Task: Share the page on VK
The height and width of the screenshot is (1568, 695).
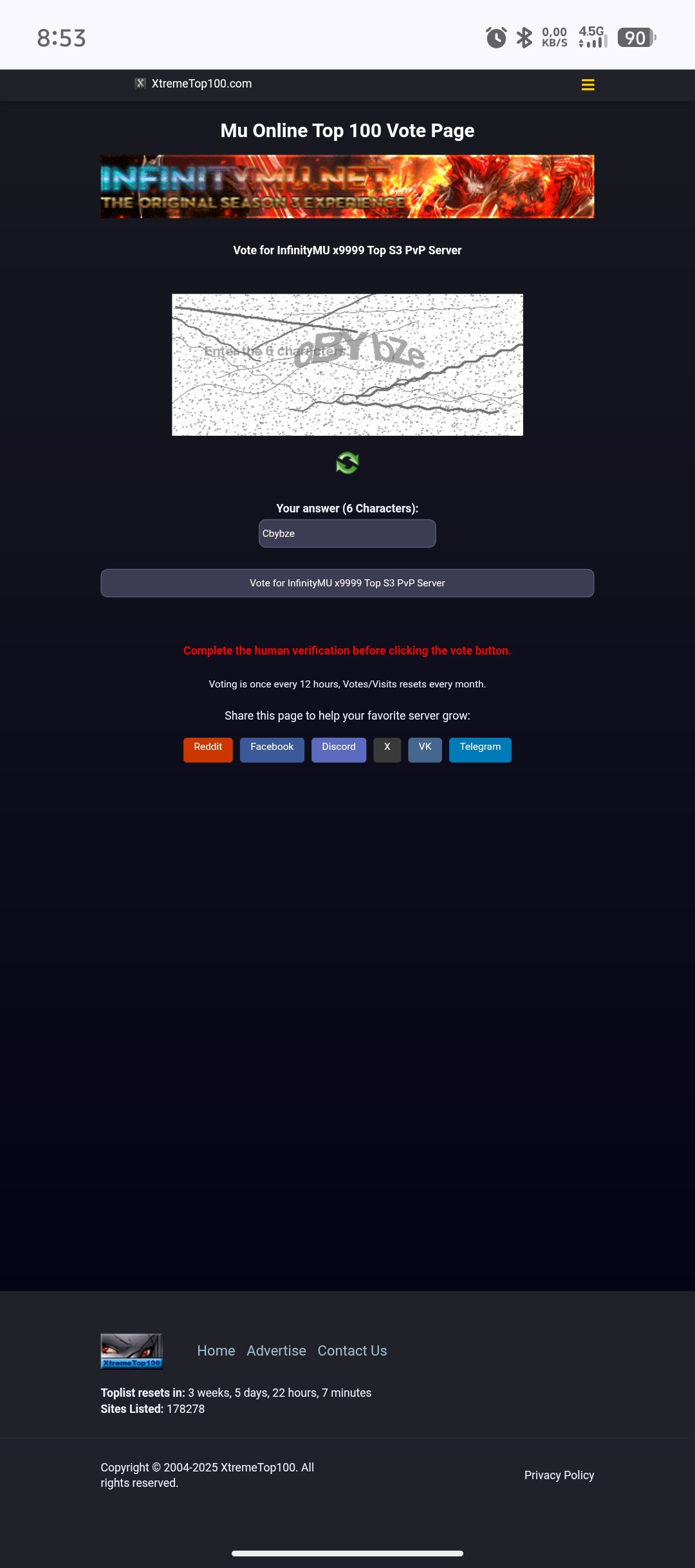Action: 425,750
